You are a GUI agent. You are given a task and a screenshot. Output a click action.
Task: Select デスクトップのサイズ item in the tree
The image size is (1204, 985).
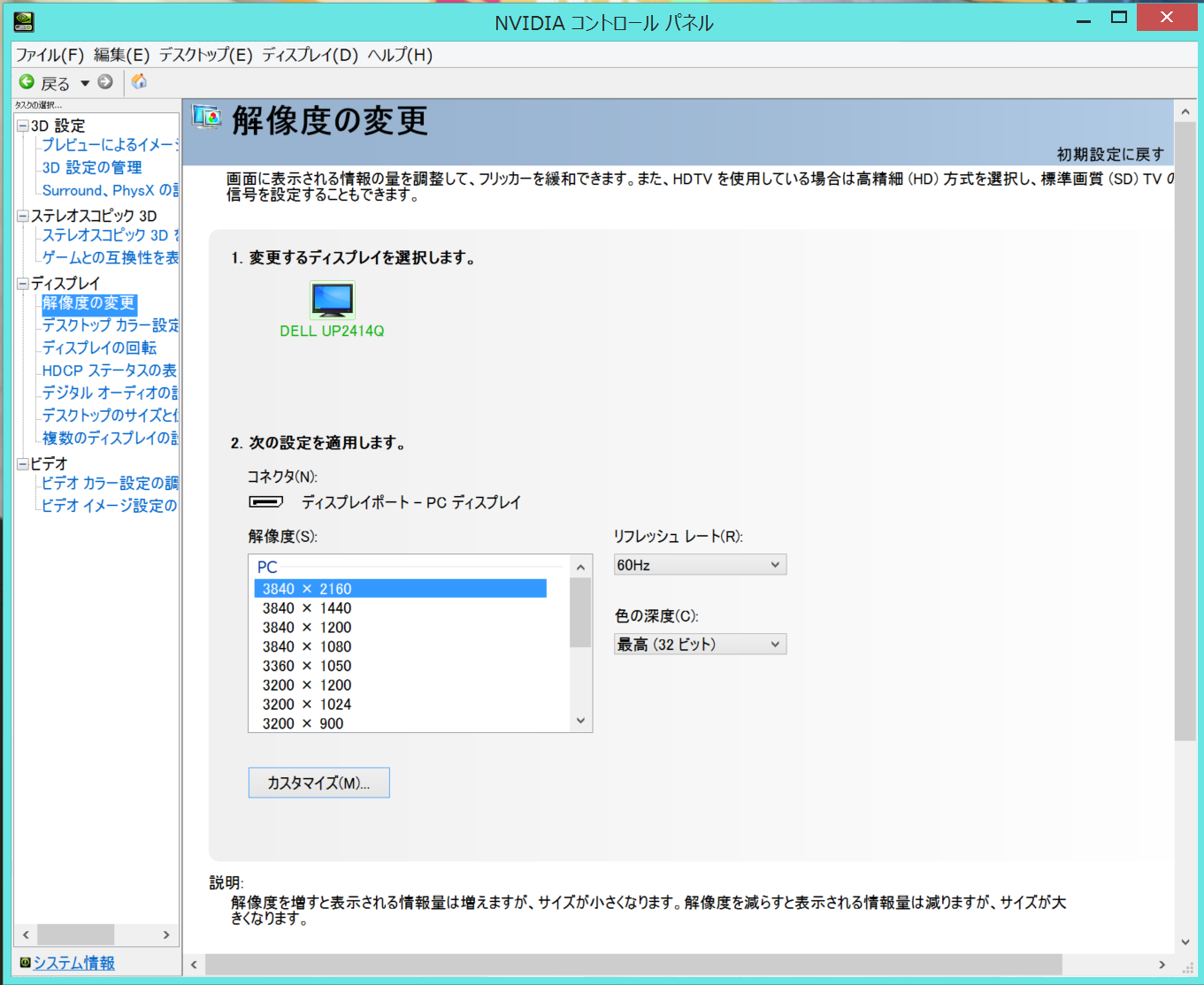point(111,415)
